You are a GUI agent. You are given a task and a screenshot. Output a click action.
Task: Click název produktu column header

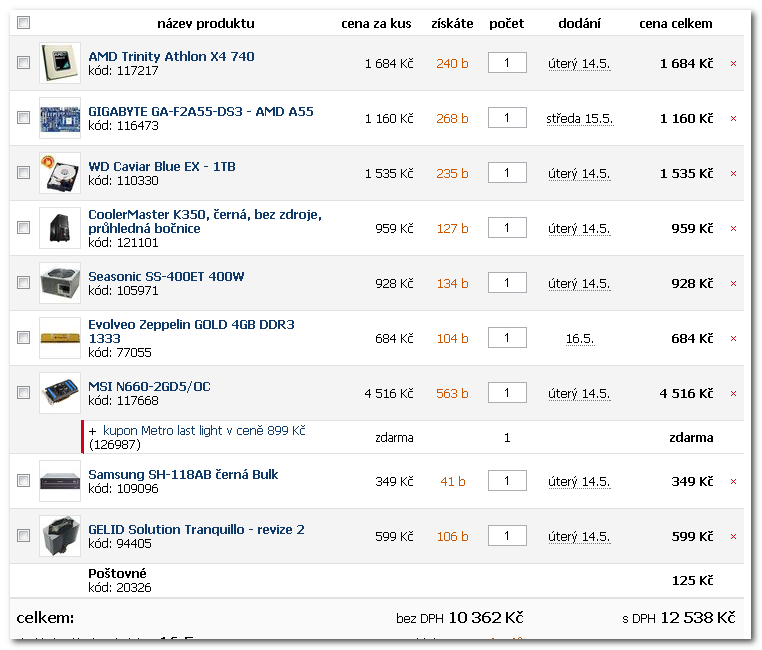206,23
